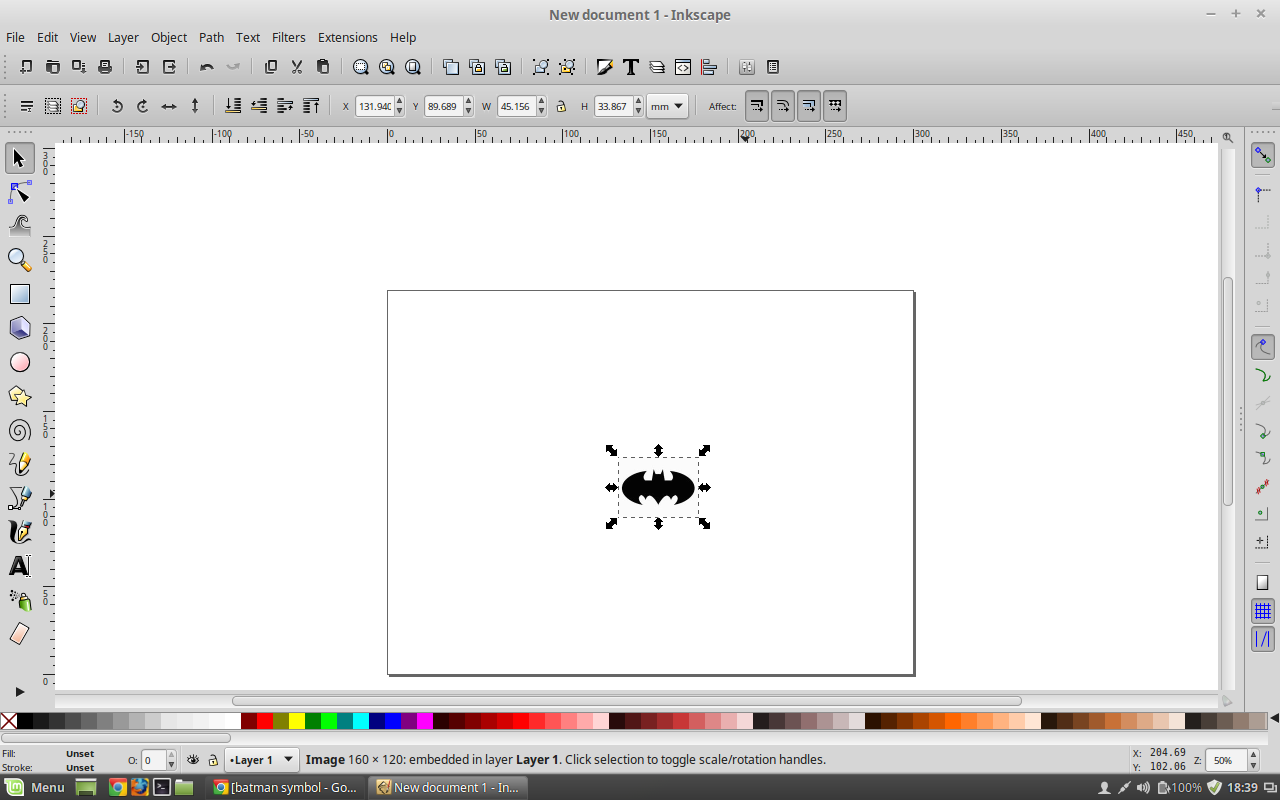The height and width of the screenshot is (800, 1280).
Task: Open the Layer 1 dropdown
Action: pyautogui.click(x=261, y=760)
